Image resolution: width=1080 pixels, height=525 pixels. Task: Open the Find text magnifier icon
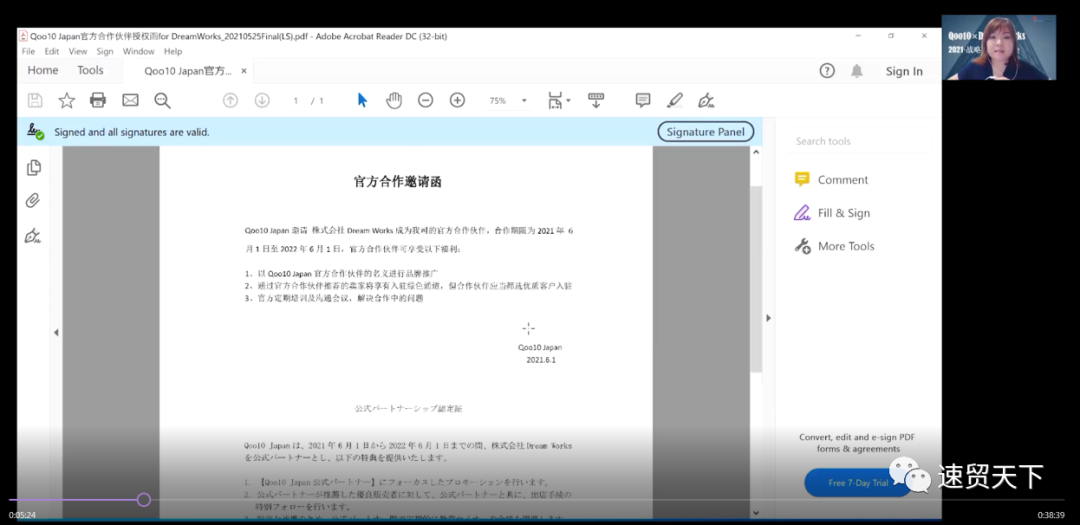[163, 101]
